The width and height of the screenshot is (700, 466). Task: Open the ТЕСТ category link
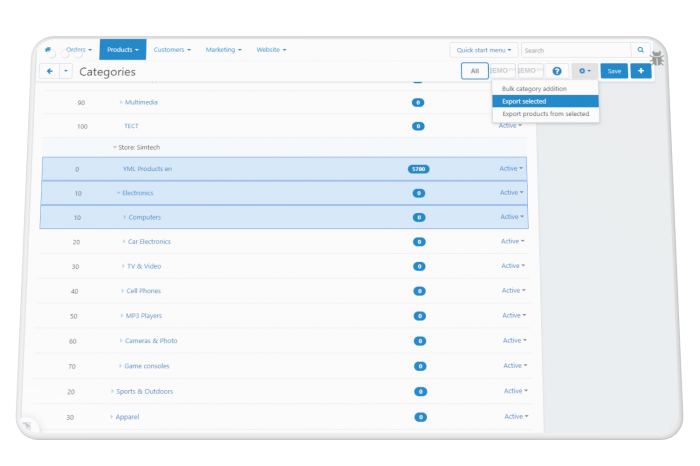tap(131, 126)
